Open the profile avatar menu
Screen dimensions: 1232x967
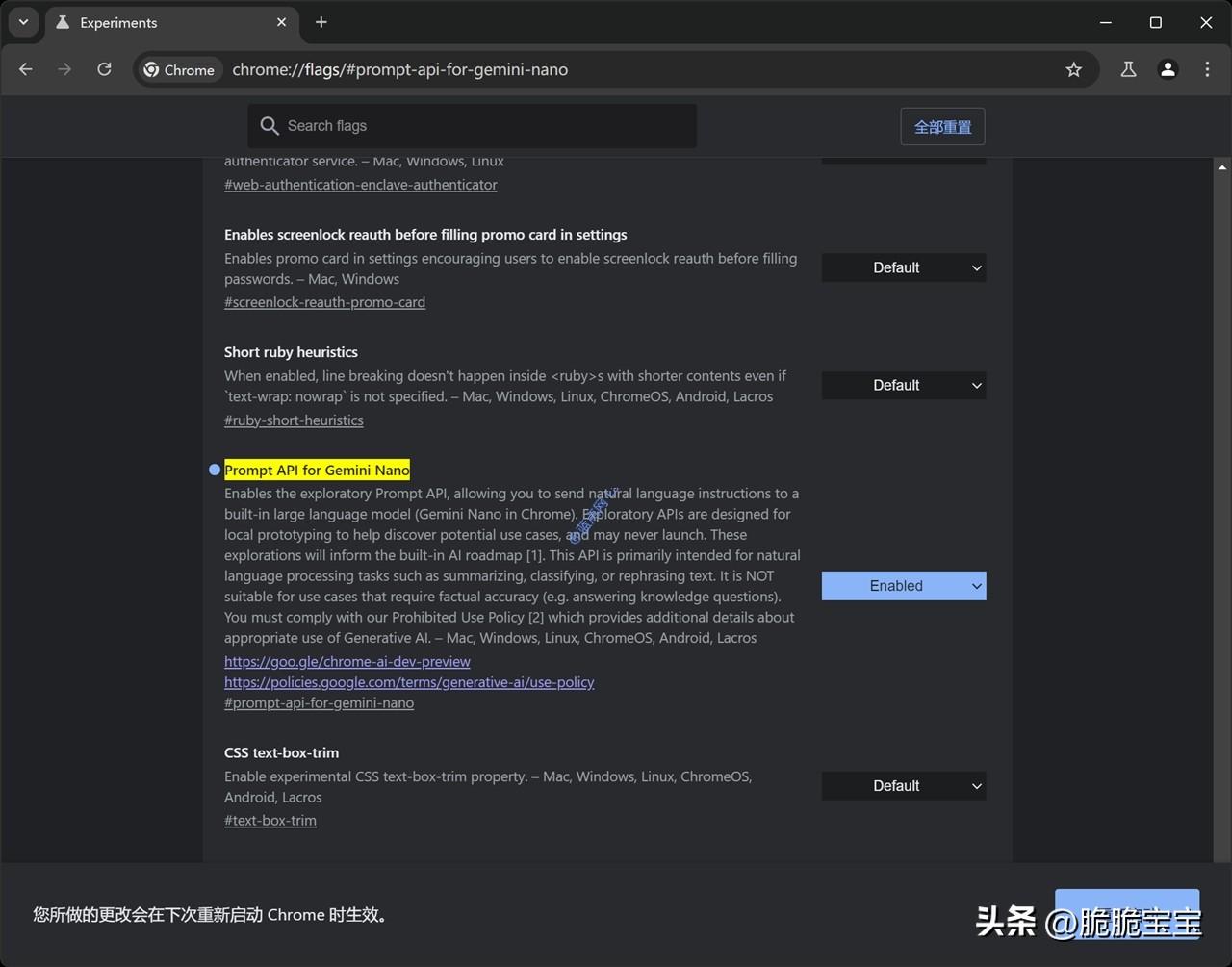coord(1168,69)
